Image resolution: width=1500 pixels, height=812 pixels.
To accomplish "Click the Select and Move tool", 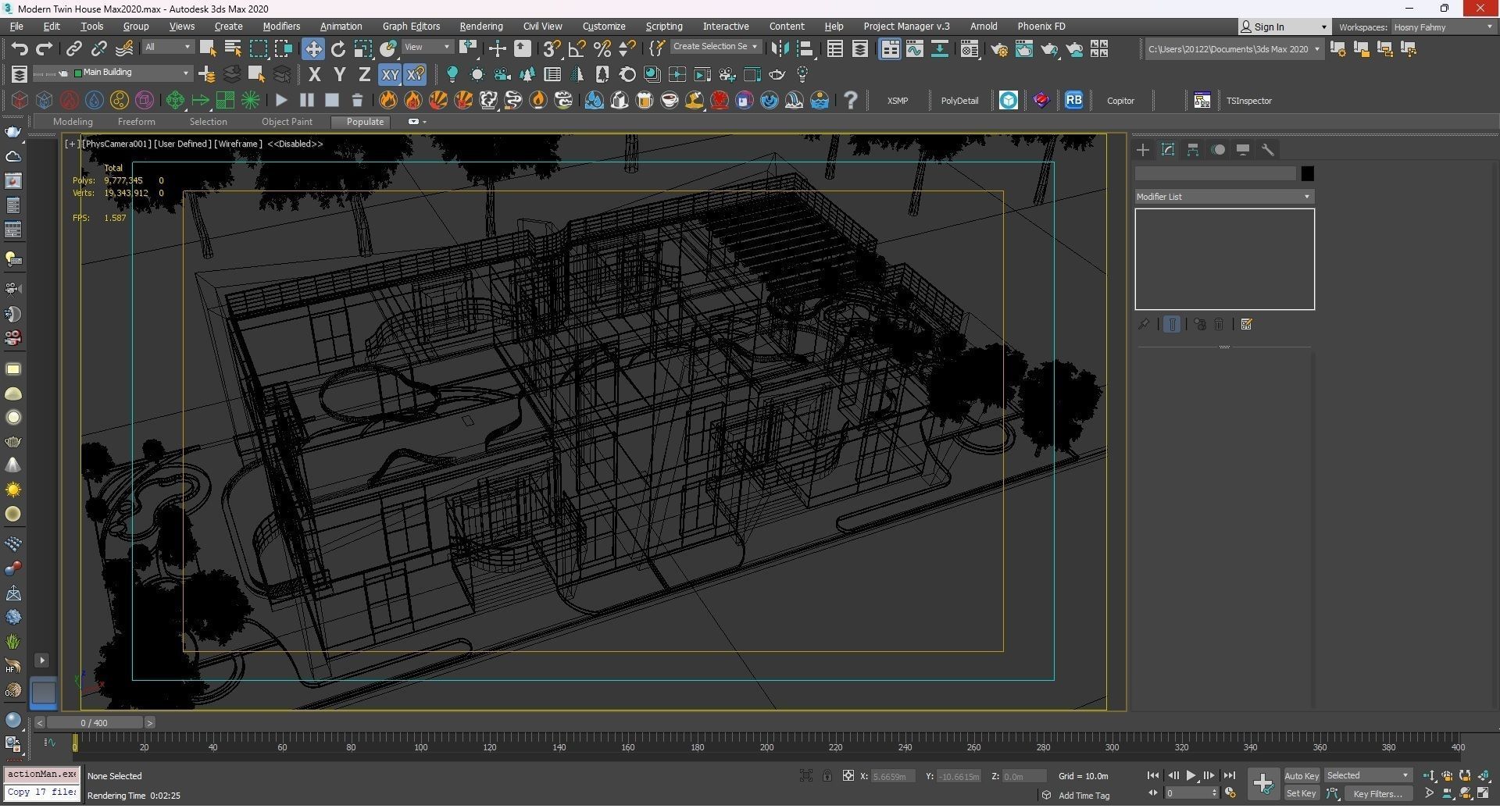I will click(312, 49).
